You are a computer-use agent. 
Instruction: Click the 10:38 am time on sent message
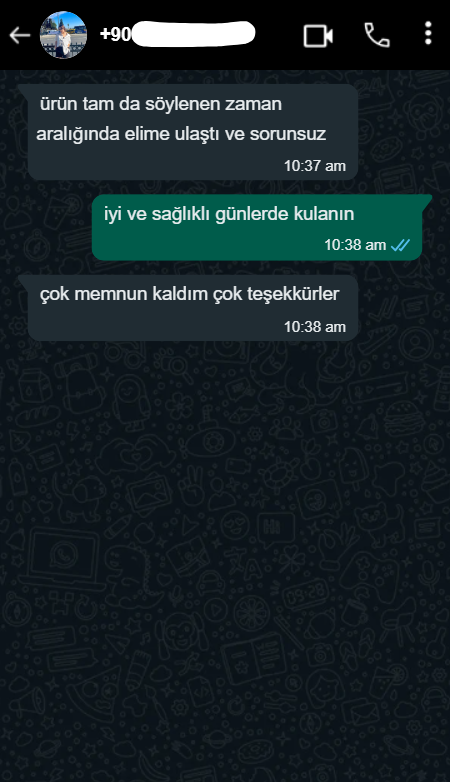click(355, 245)
